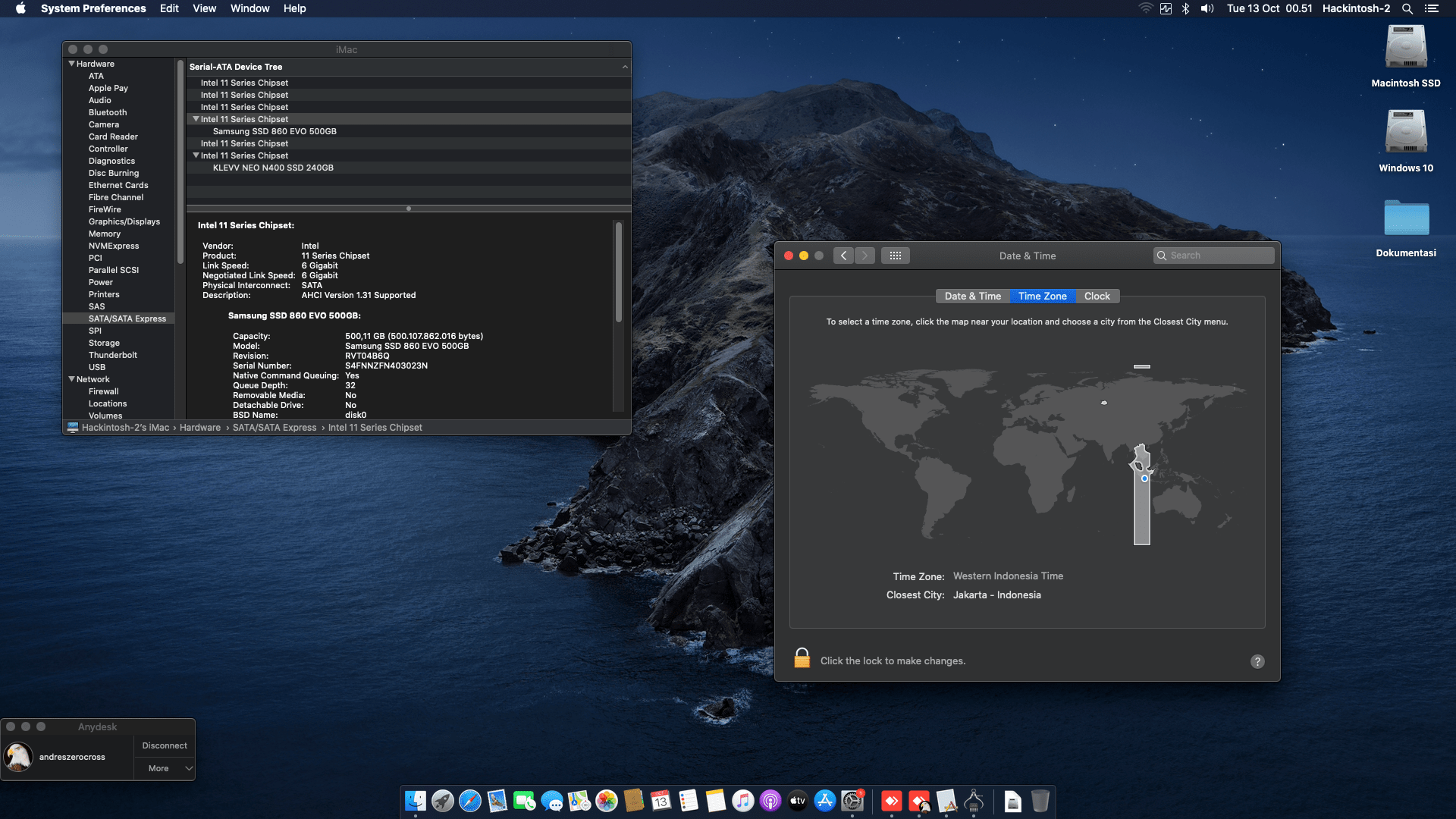Open the help question mark button
This screenshot has height=819, width=1456.
coord(1257,661)
